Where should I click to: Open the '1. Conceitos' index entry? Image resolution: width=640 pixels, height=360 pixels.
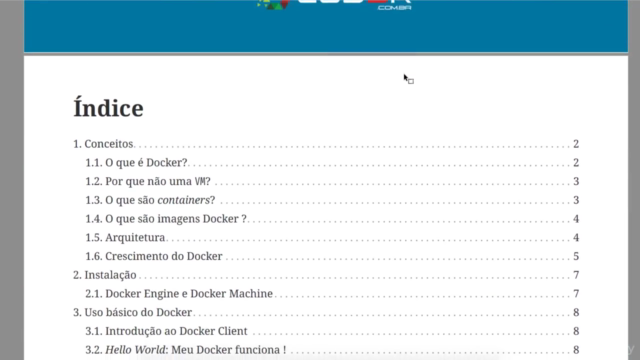click(x=103, y=144)
